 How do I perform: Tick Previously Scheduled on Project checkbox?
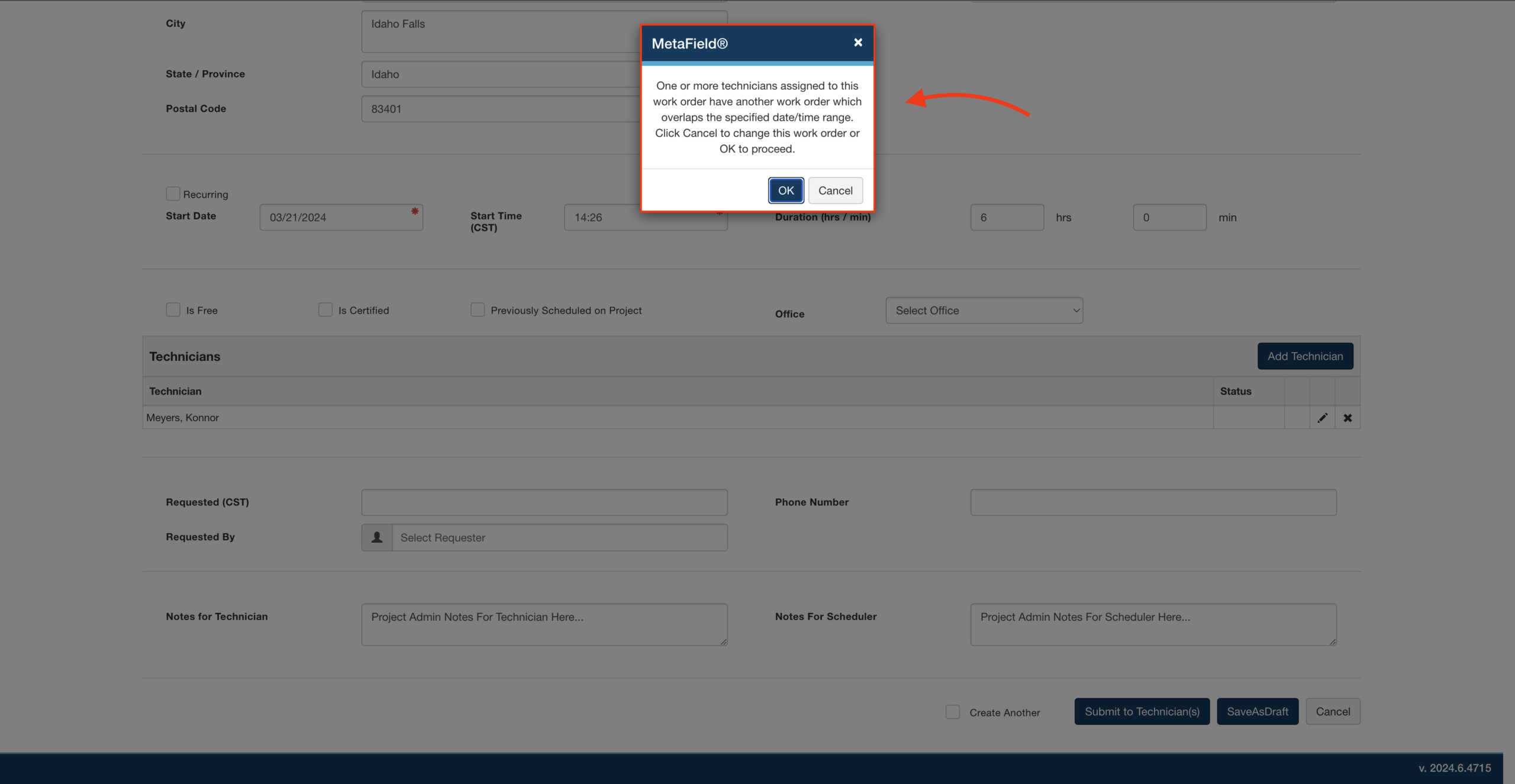pos(478,310)
